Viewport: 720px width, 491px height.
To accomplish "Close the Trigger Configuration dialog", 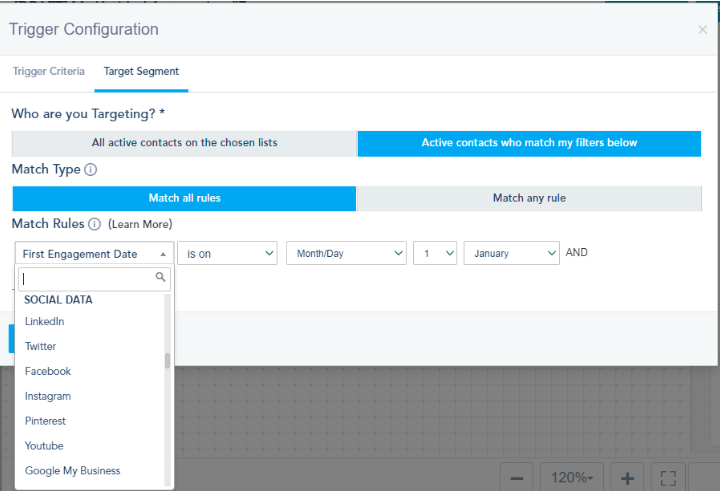I will 702,30.
